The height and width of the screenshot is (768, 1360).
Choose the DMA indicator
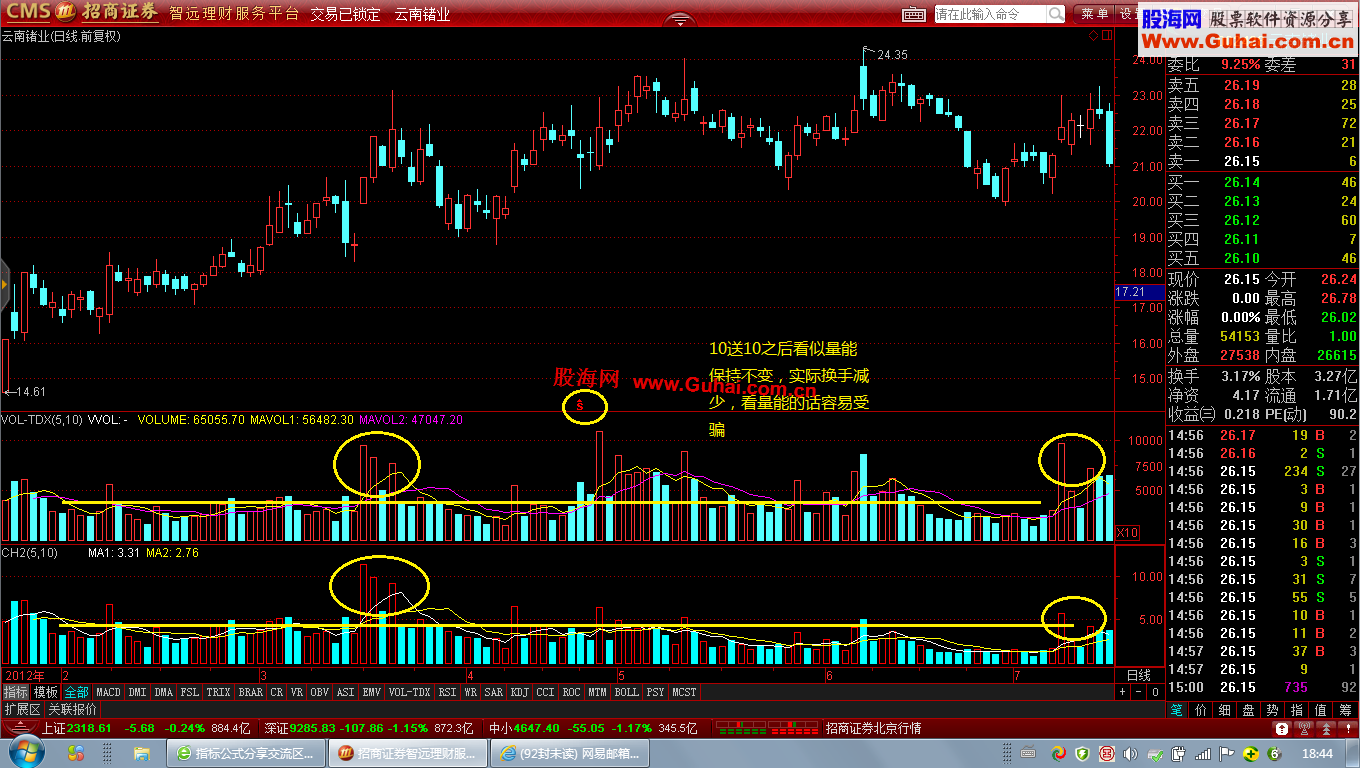[164, 692]
